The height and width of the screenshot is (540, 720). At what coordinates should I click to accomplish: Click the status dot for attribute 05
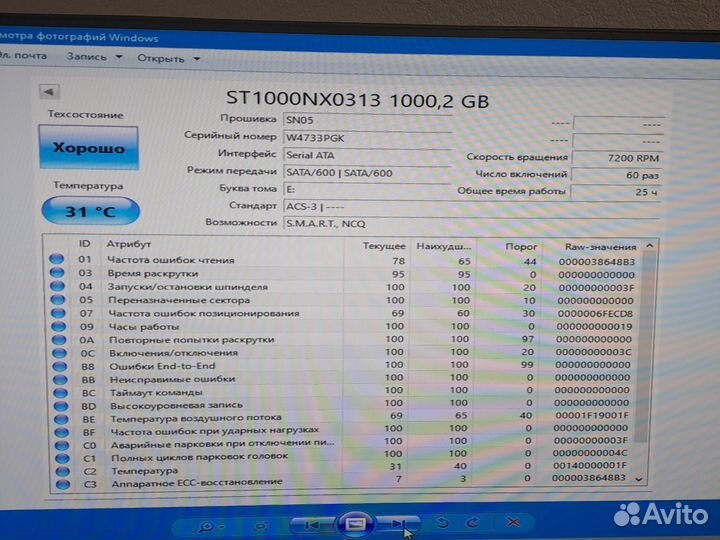[58, 299]
